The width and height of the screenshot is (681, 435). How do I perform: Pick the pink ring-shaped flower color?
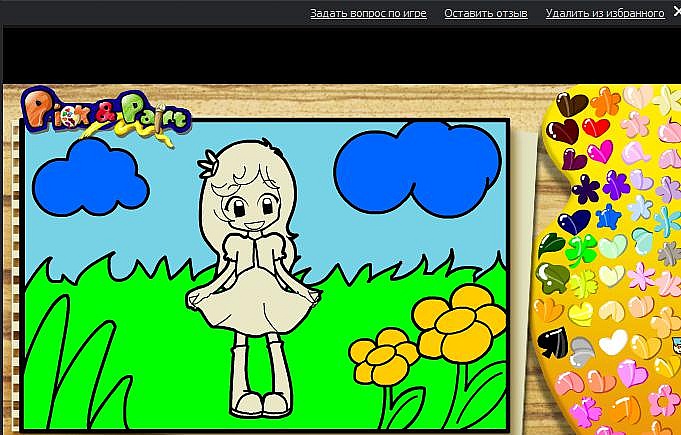[664, 400]
